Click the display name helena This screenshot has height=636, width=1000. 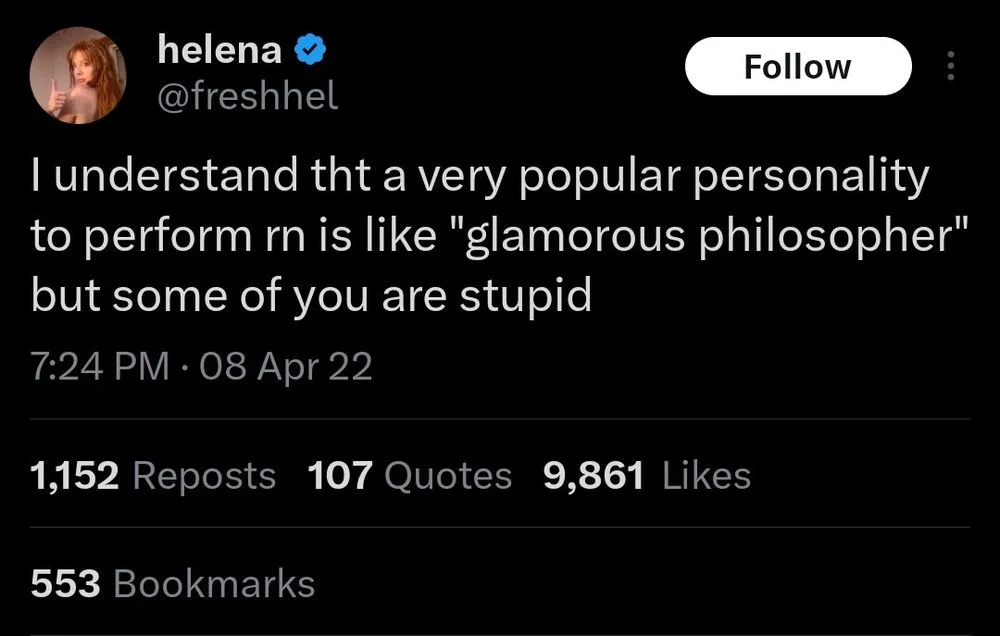click(x=220, y=50)
